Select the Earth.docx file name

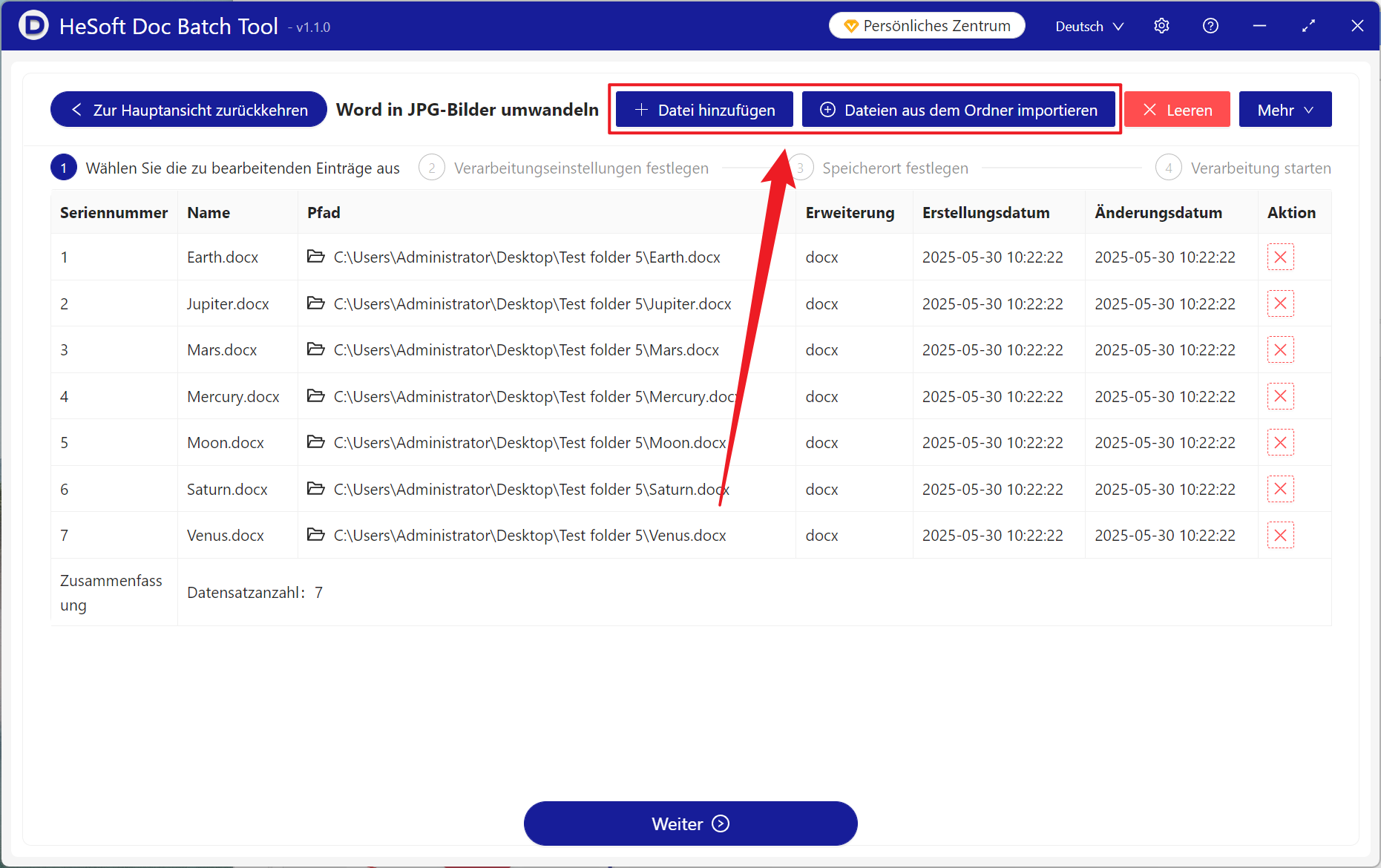[x=223, y=257]
